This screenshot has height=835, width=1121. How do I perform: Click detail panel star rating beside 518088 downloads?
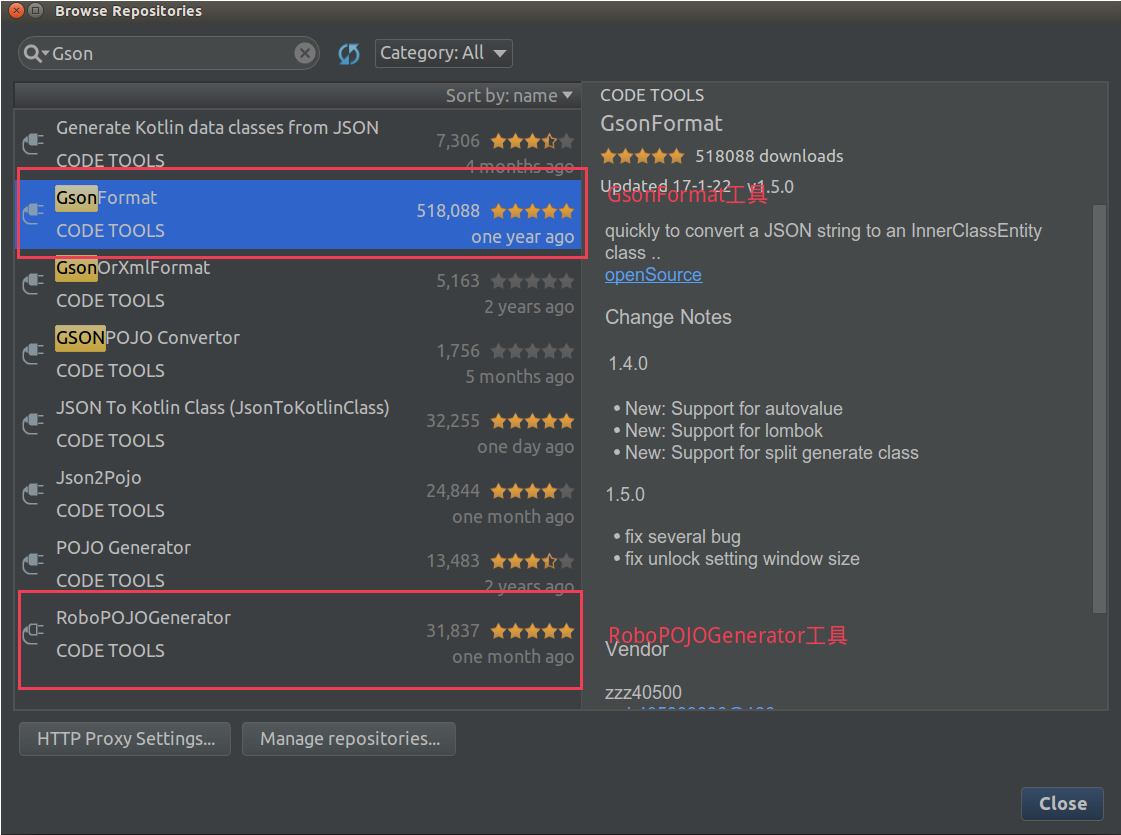coord(642,156)
